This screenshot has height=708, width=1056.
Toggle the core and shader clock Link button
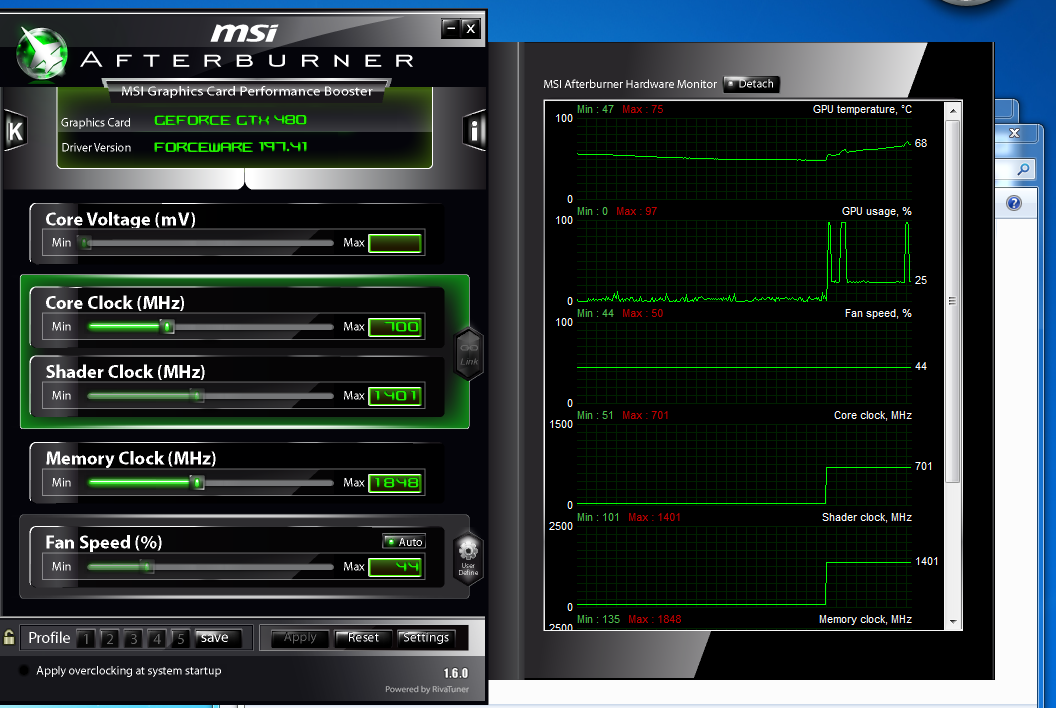click(x=469, y=354)
